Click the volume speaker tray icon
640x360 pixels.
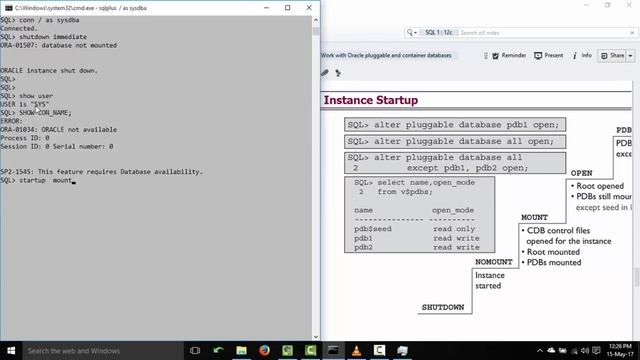click(585, 351)
